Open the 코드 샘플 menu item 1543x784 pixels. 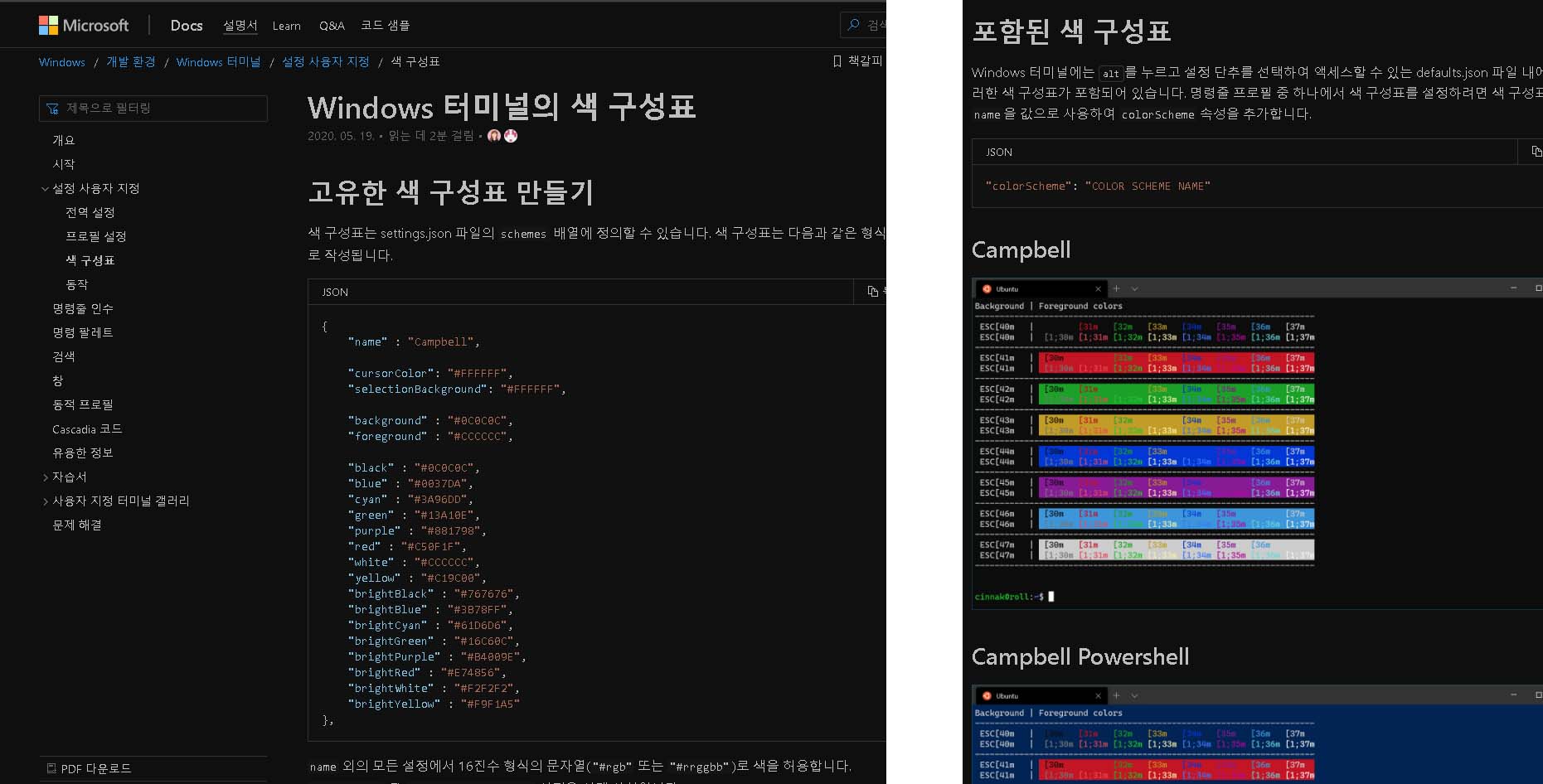pos(385,26)
